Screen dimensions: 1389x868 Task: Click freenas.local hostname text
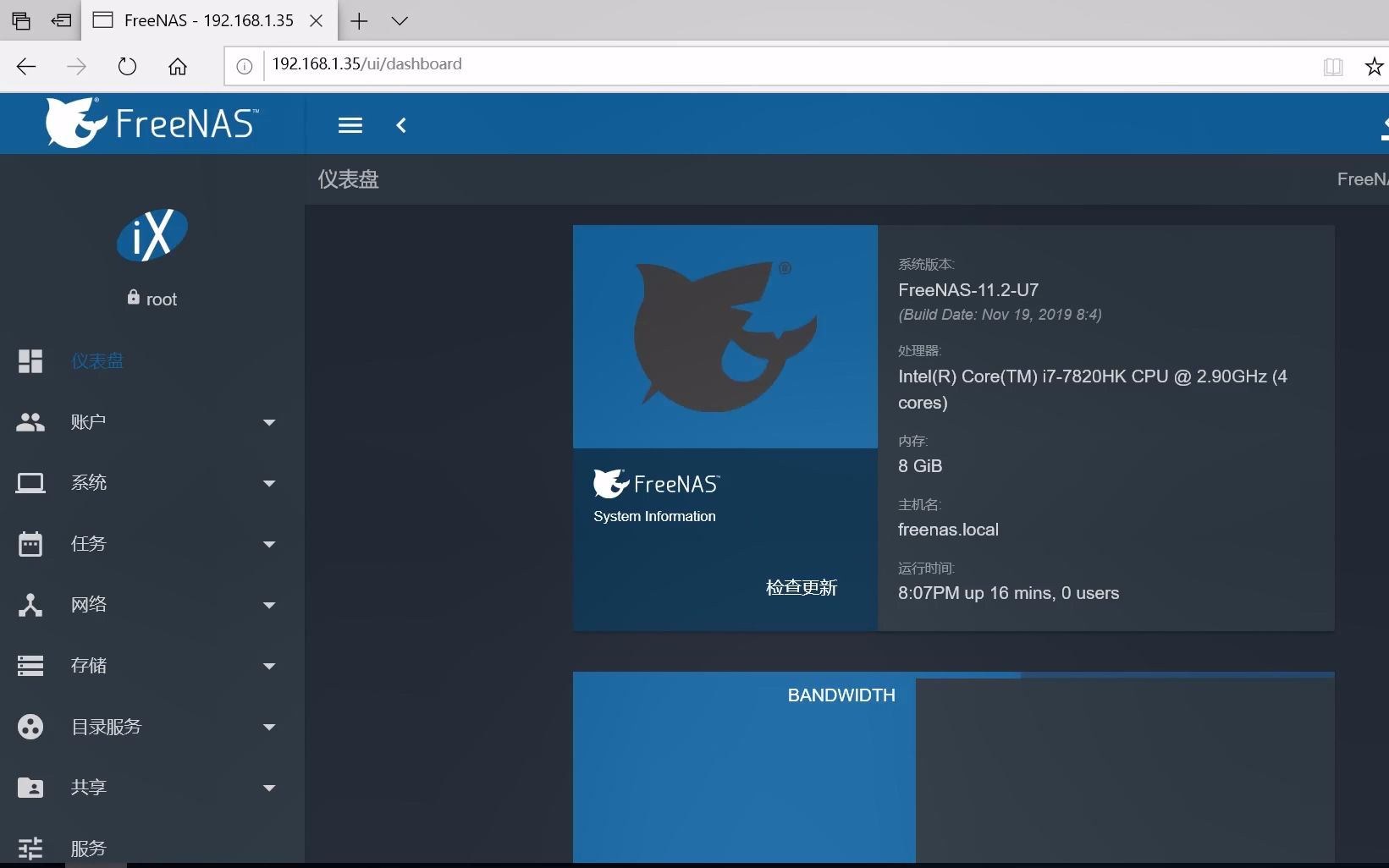point(948,530)
